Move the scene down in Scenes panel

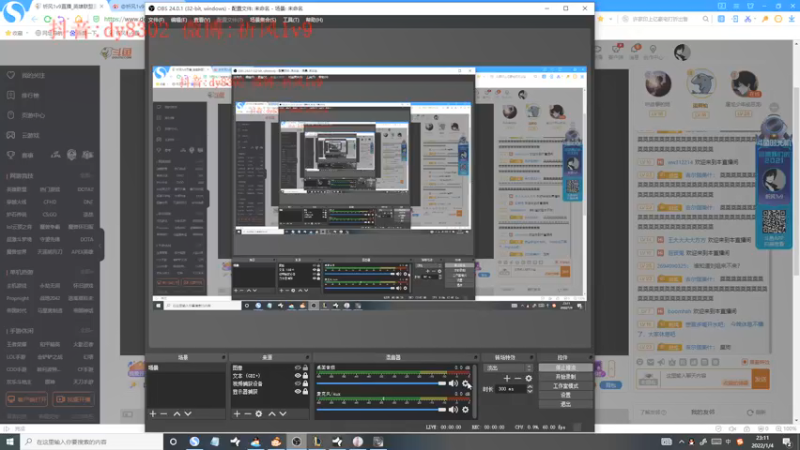point(188,414)
